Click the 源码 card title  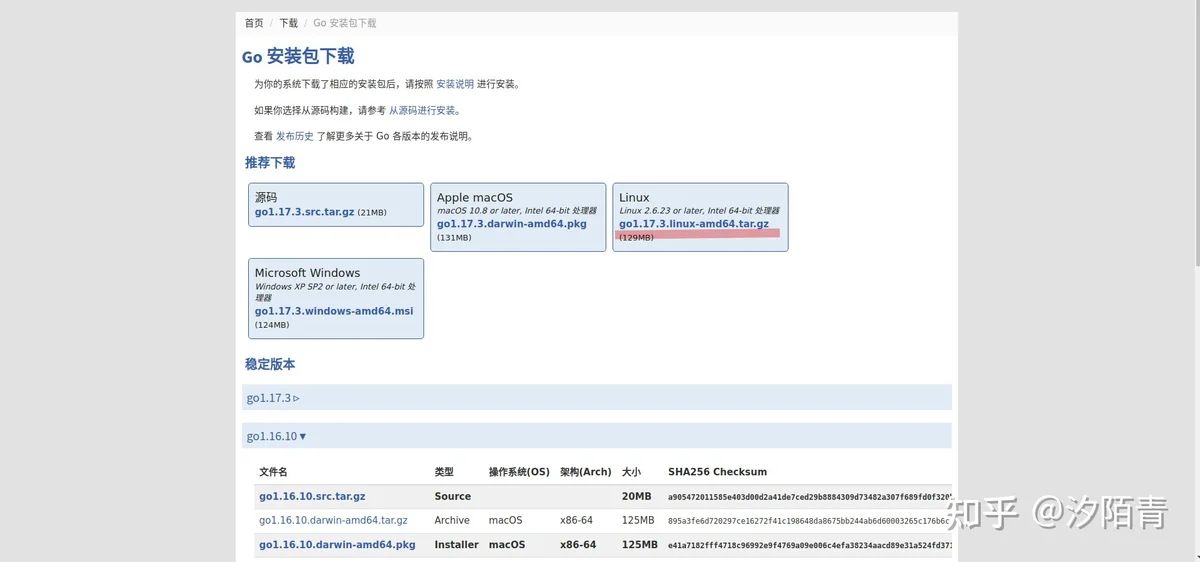(x=266, y=197)
